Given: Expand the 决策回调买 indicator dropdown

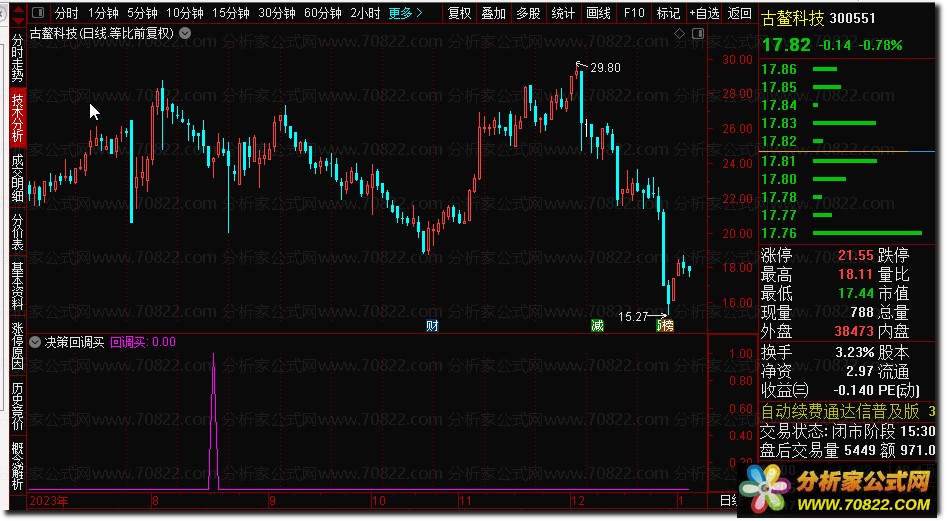Looking at the screenshot, I should coord(35,342).
